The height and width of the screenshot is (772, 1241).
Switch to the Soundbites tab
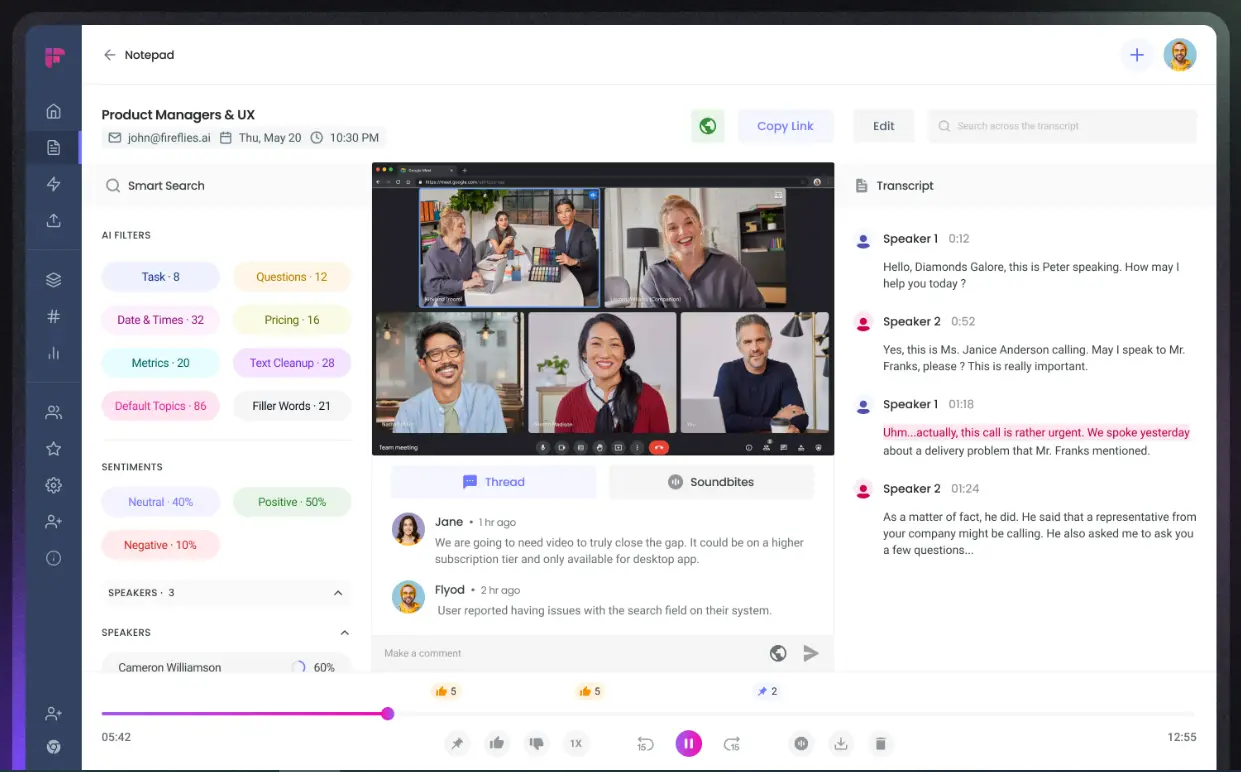[x=711, y=481]
